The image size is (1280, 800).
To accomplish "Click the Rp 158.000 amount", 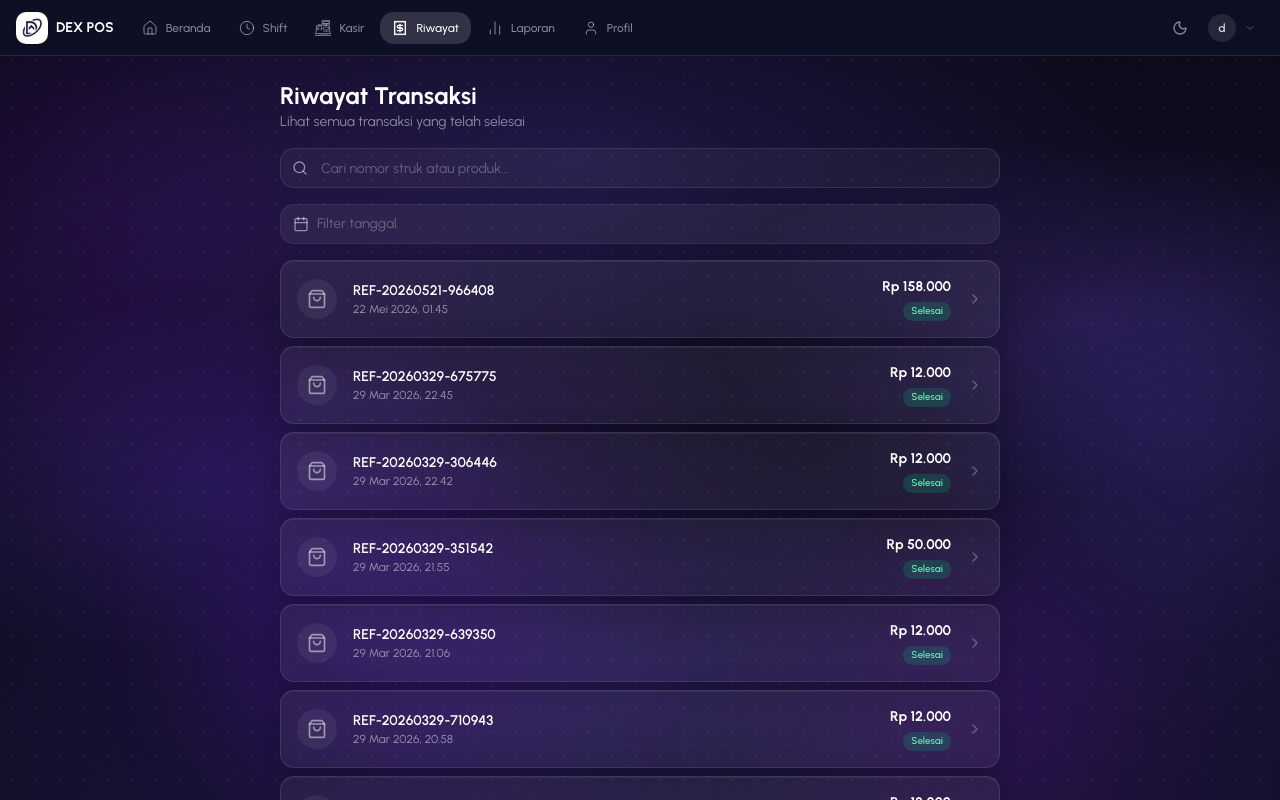I will [x=916, y=287].
